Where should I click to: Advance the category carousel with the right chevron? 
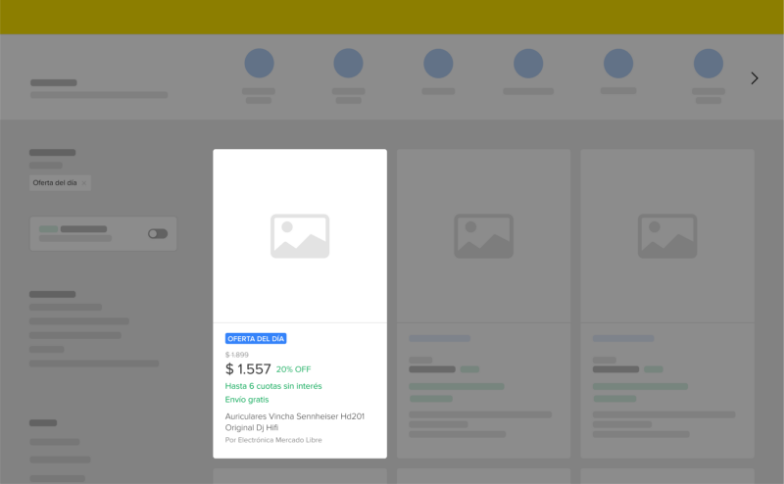tap(754, 78)
